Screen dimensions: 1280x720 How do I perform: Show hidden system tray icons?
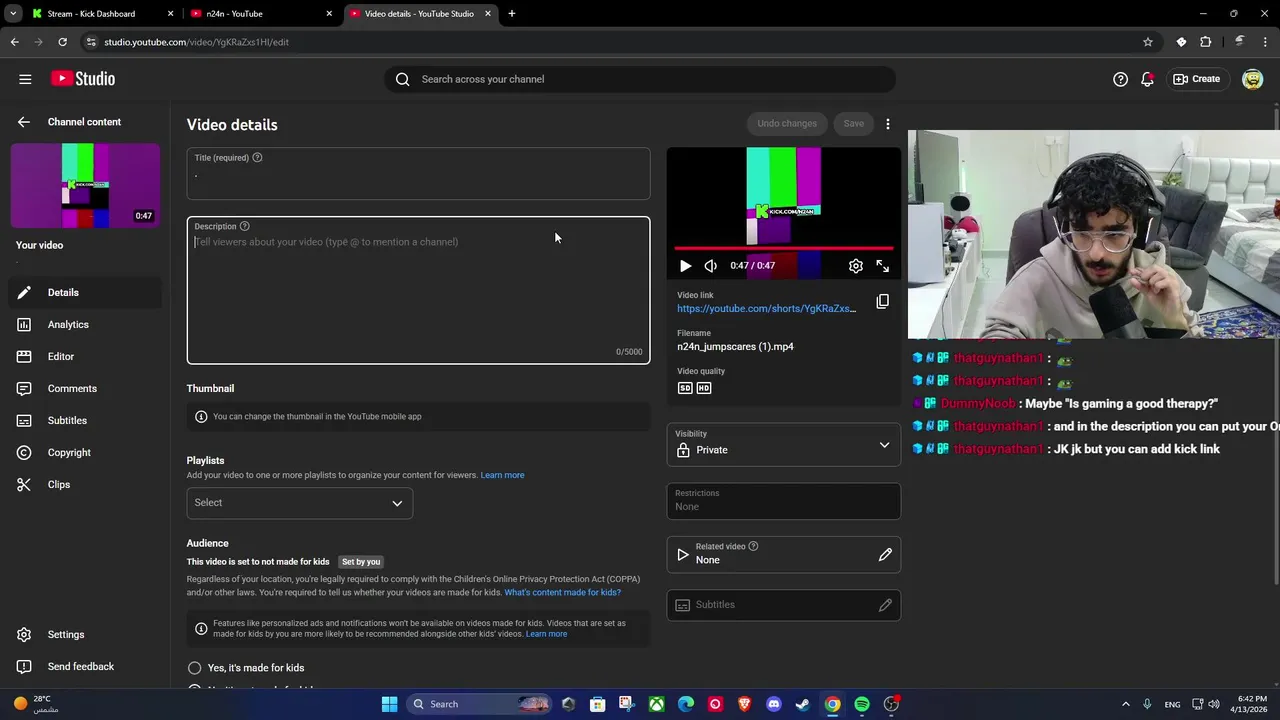point(1126,704)
